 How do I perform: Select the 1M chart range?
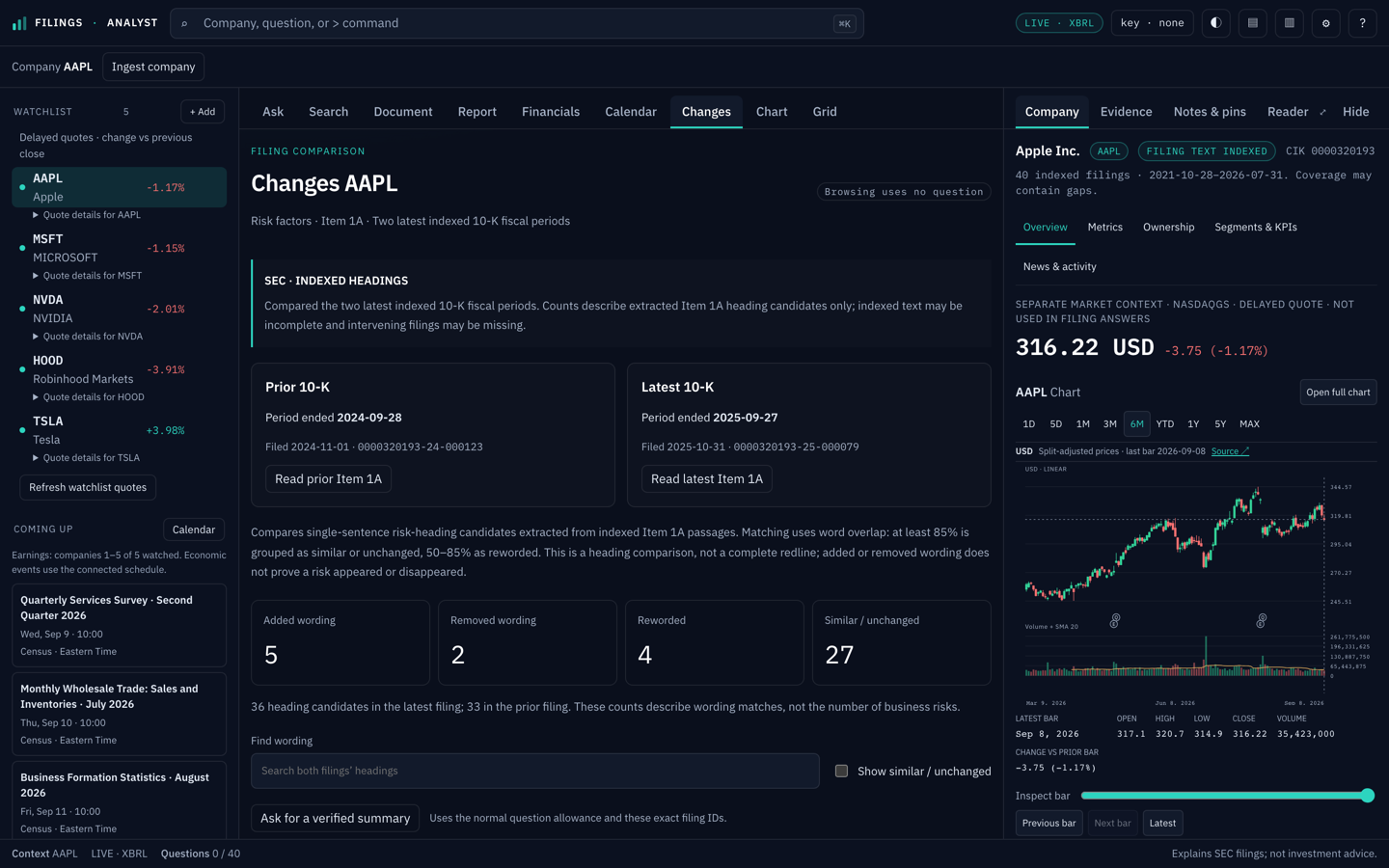(x=1083, y=424)
